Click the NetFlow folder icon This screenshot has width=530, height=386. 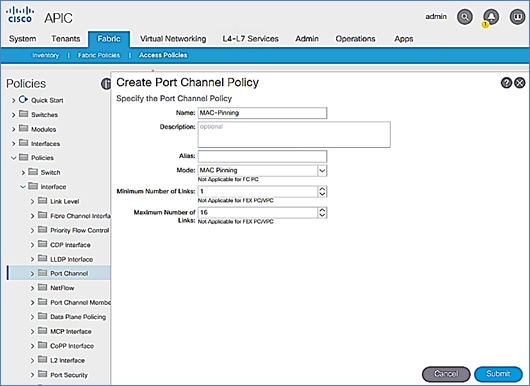click(x=42, y=287)
